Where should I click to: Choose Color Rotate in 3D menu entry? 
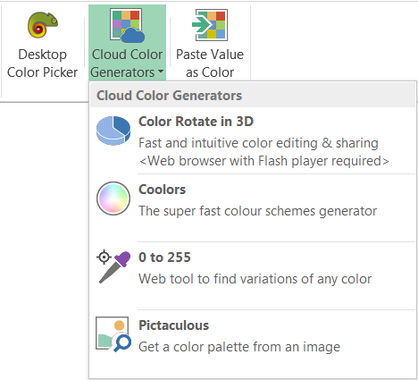point(253,140)
